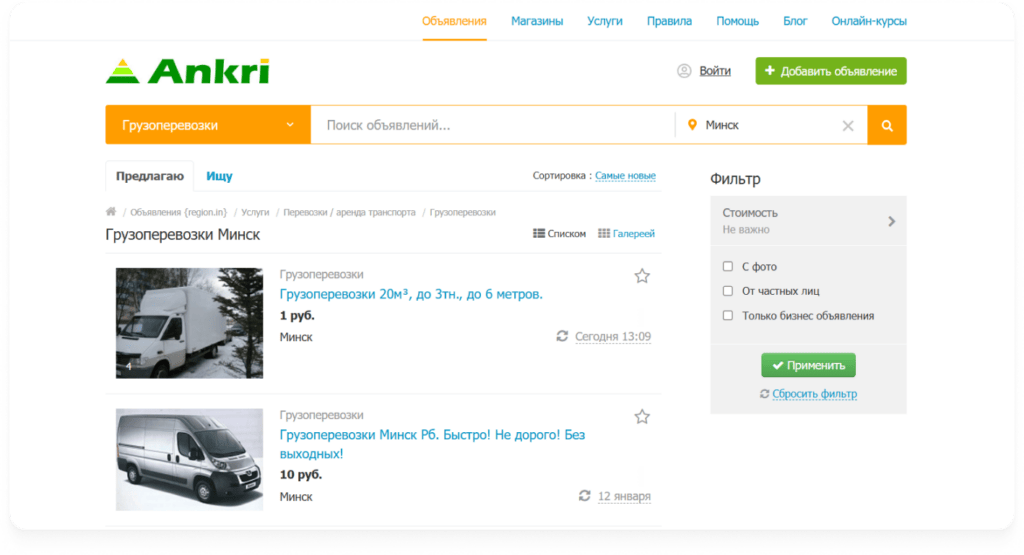Click the Сегодня 13:09 date

pos(613,336)
